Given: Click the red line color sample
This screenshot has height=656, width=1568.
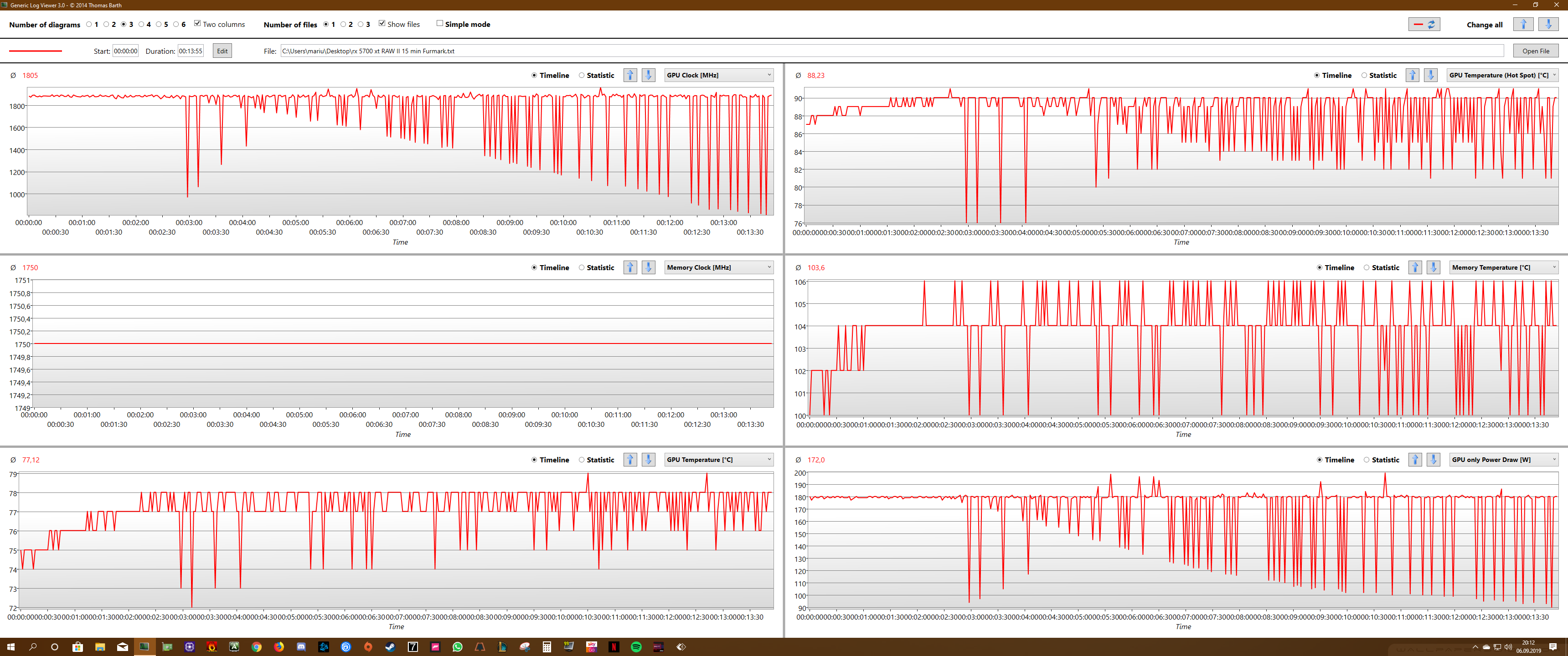Looking at the screenshot, I should tap(35, 51).
